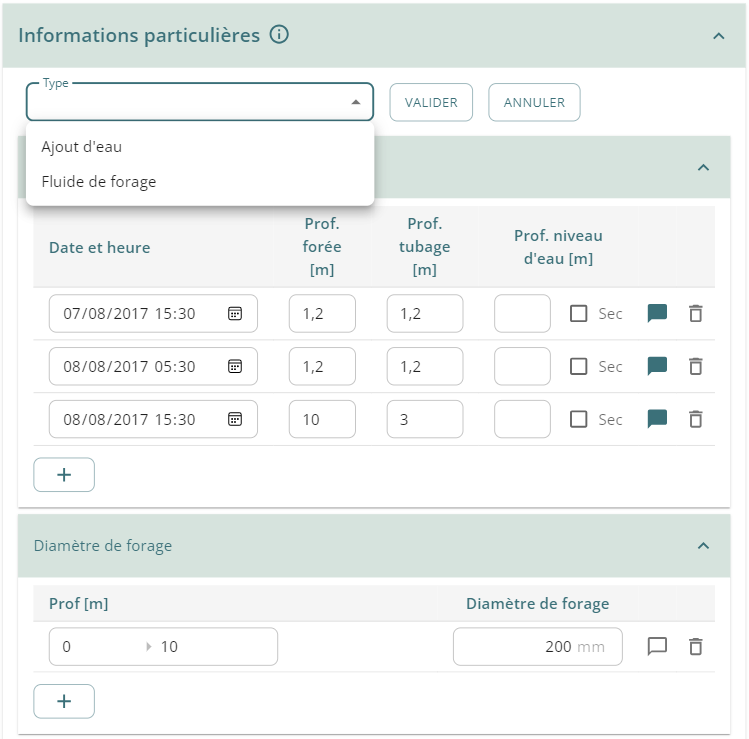Screen dimensions: 749x739
Task: Check Sec for the 08/08/2017 05:30 row
Action: 578,367
